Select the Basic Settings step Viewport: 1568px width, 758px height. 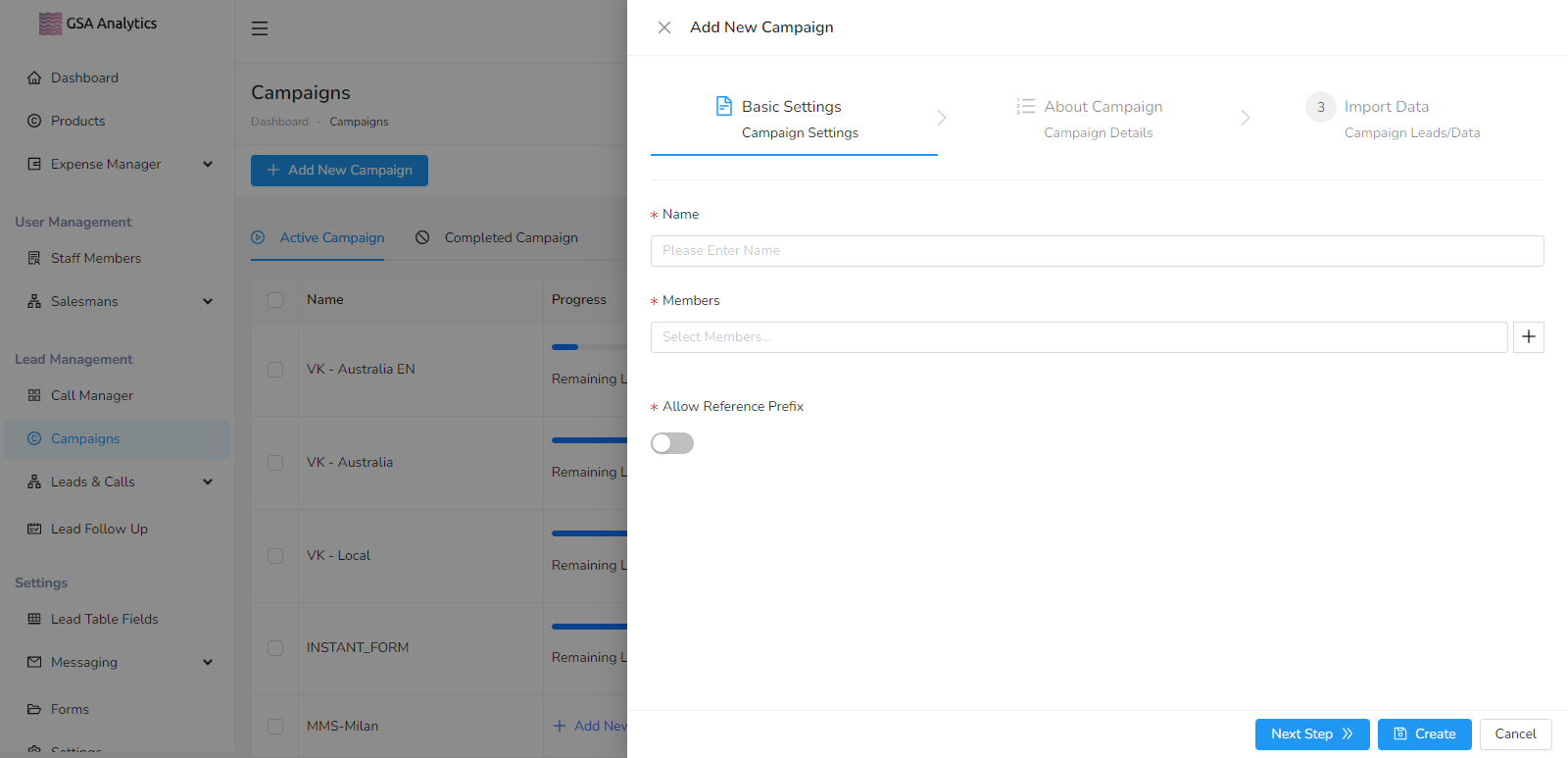click(x=794, y=119)
